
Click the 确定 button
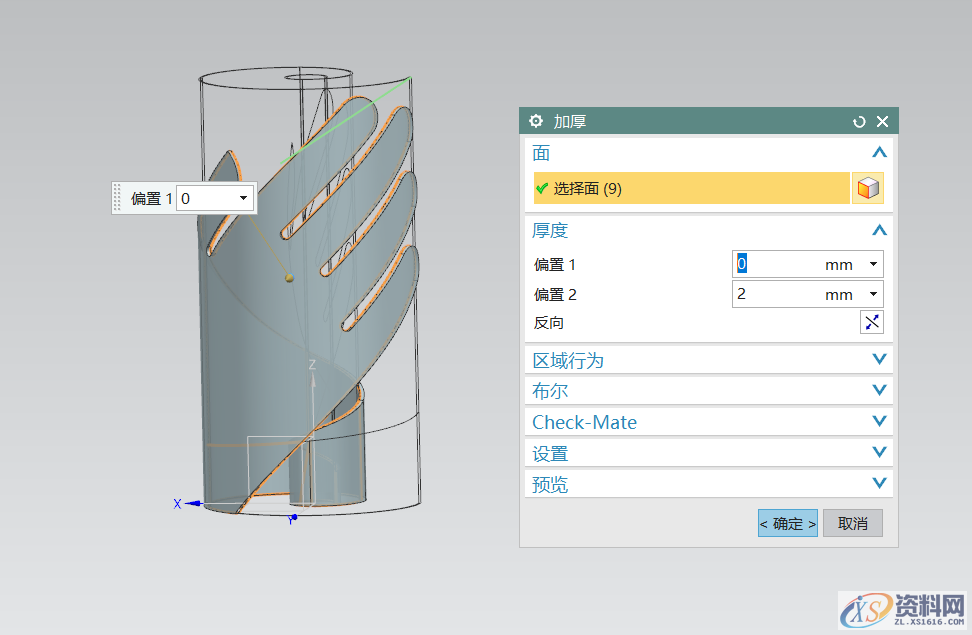(x=787, y=523)
